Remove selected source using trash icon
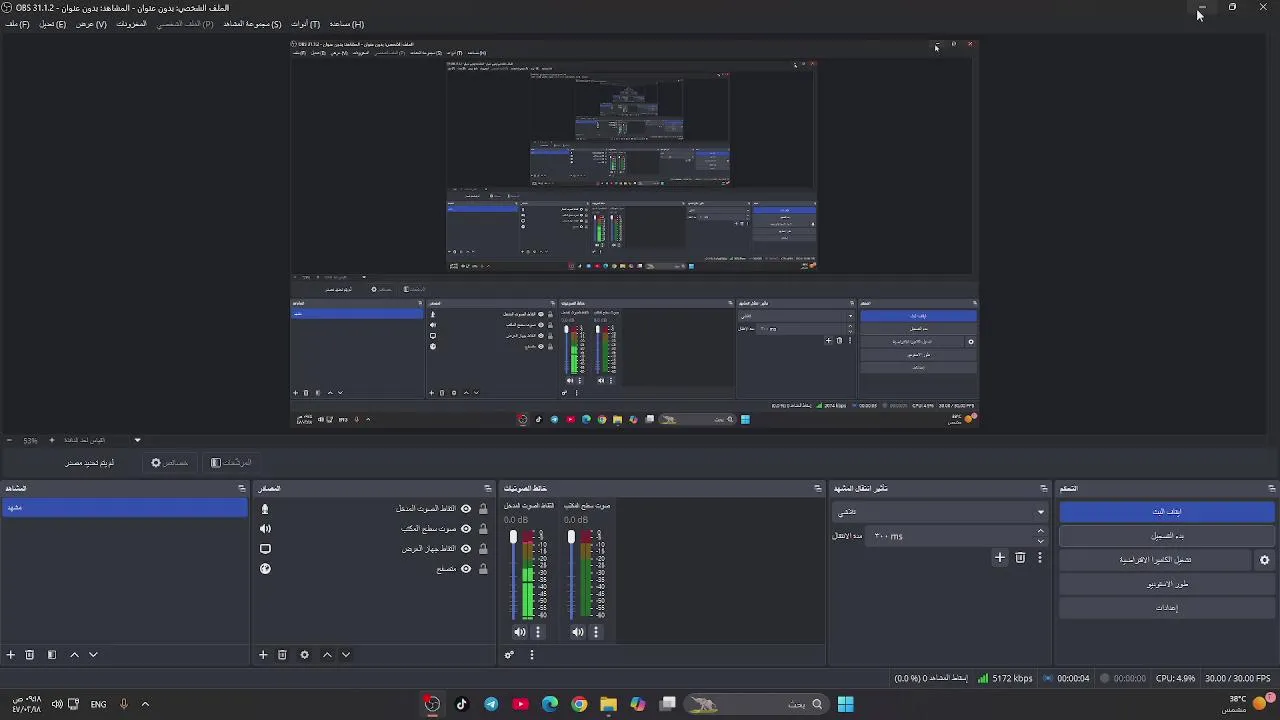 [282, 655]
